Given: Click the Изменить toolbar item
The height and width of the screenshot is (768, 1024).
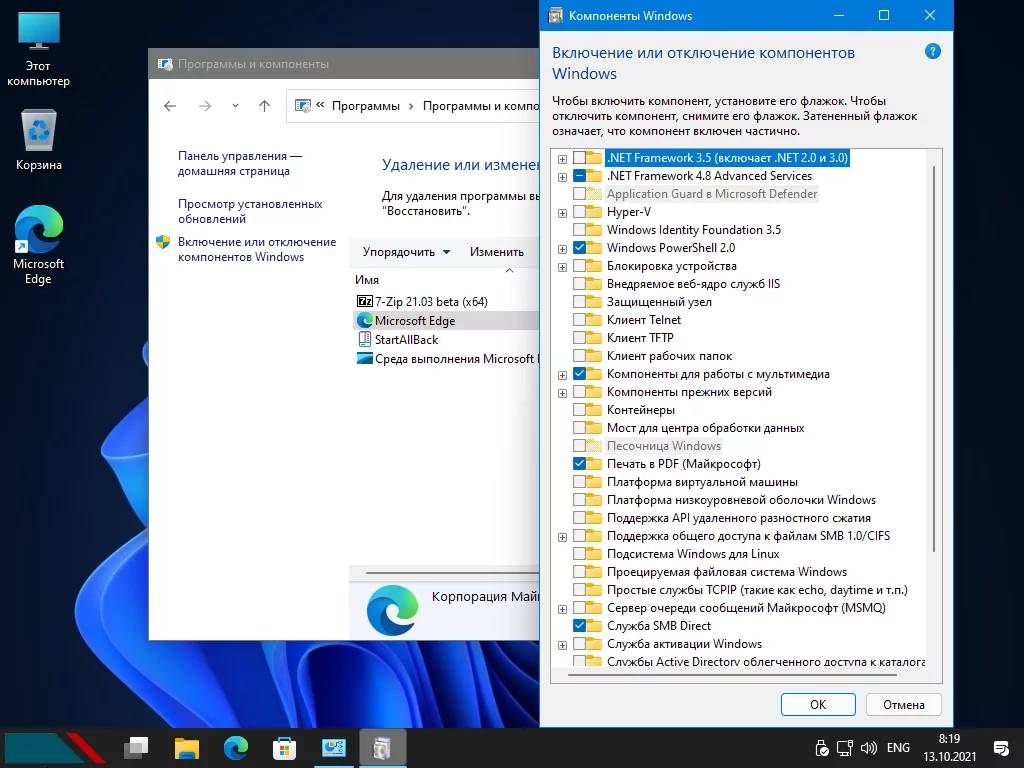Looking at the screenshot, I should (497, 252).
